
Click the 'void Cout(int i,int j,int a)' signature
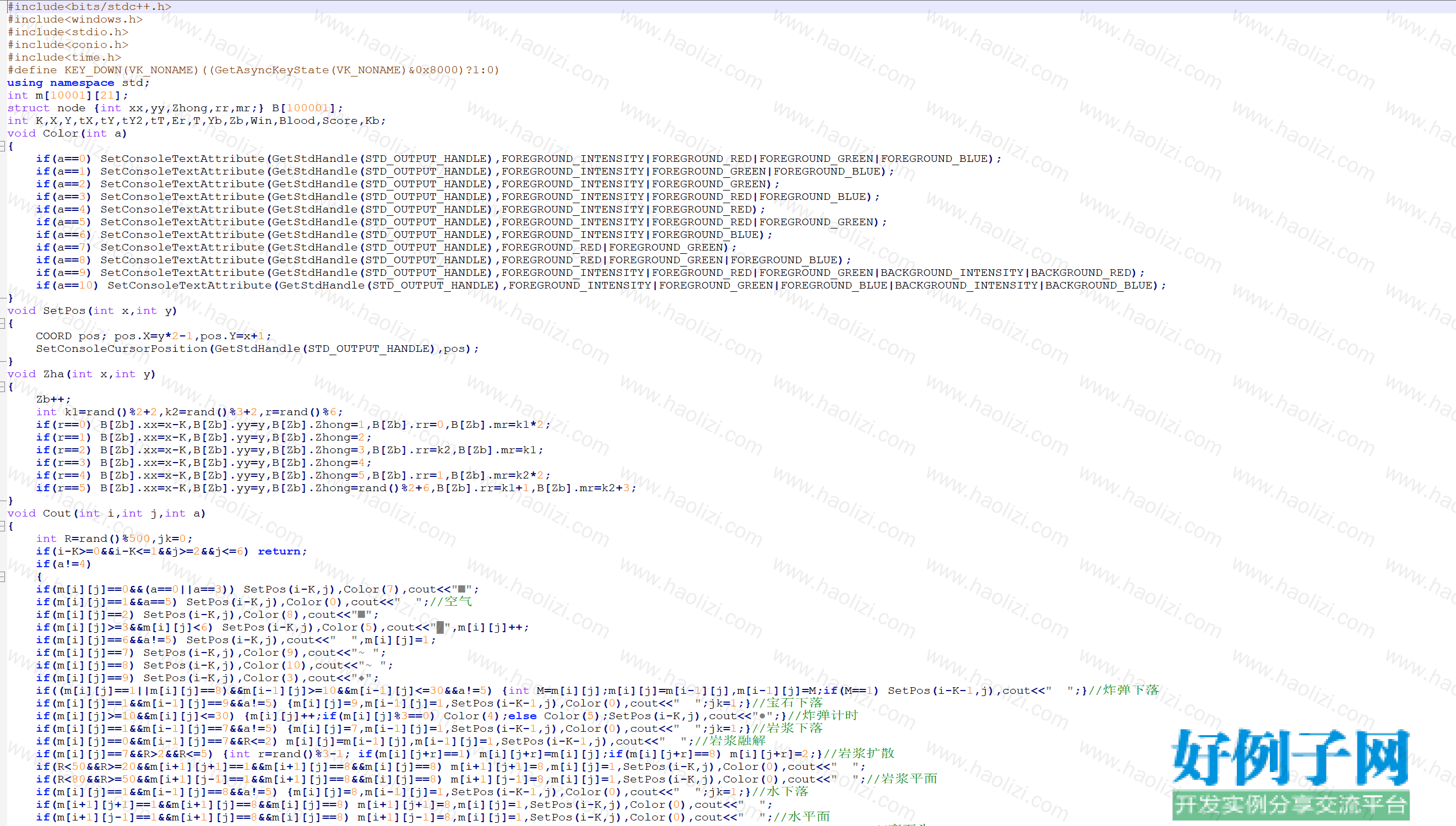[106, 513]
